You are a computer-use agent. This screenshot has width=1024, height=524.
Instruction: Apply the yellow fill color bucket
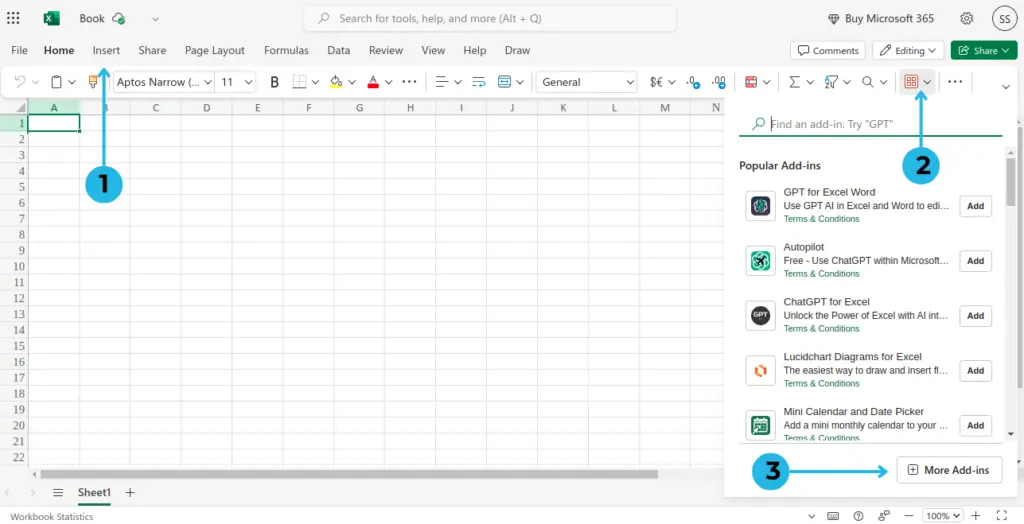coord(336,82)
